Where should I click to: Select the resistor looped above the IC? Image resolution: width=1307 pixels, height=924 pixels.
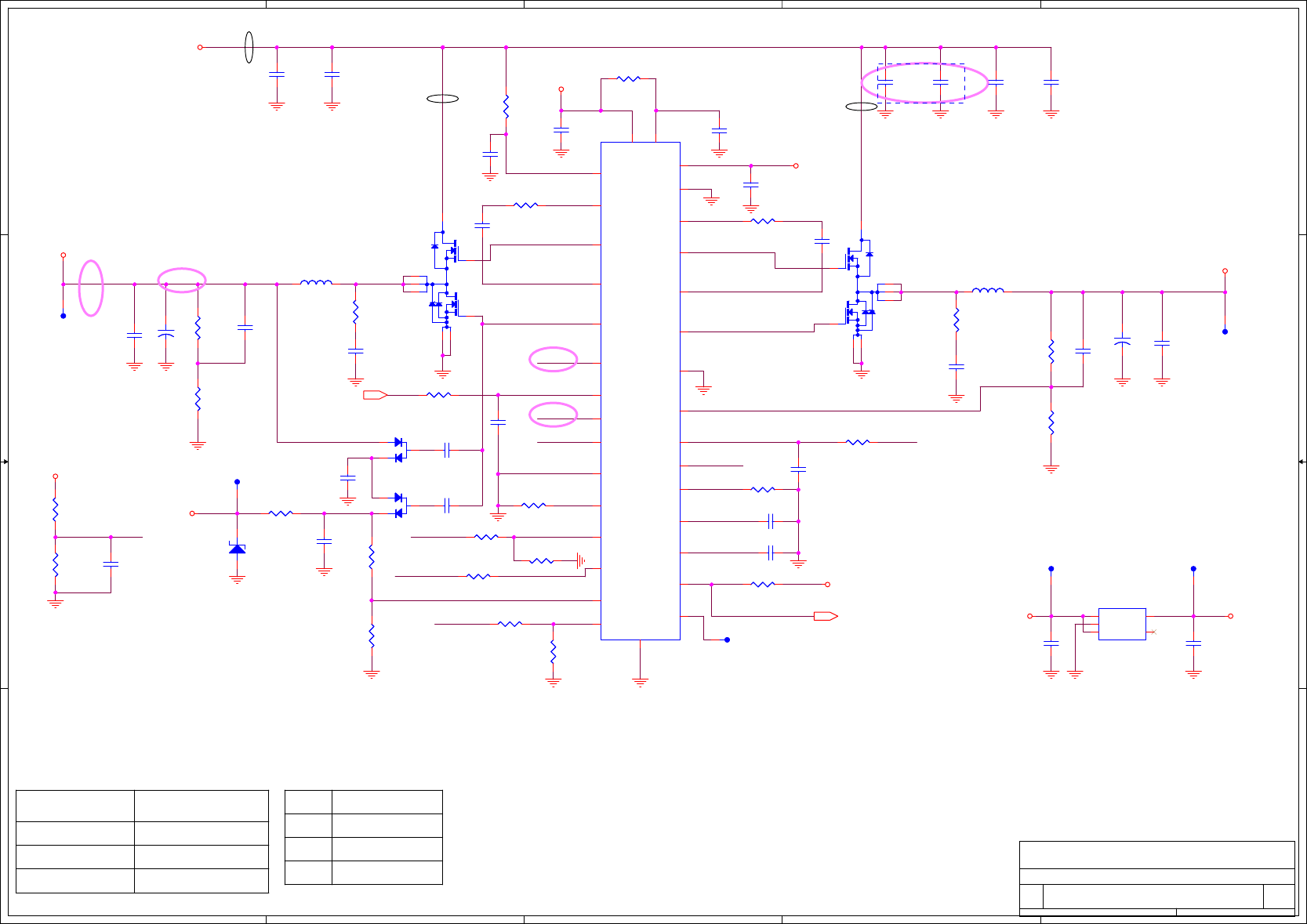coord(628,78)
